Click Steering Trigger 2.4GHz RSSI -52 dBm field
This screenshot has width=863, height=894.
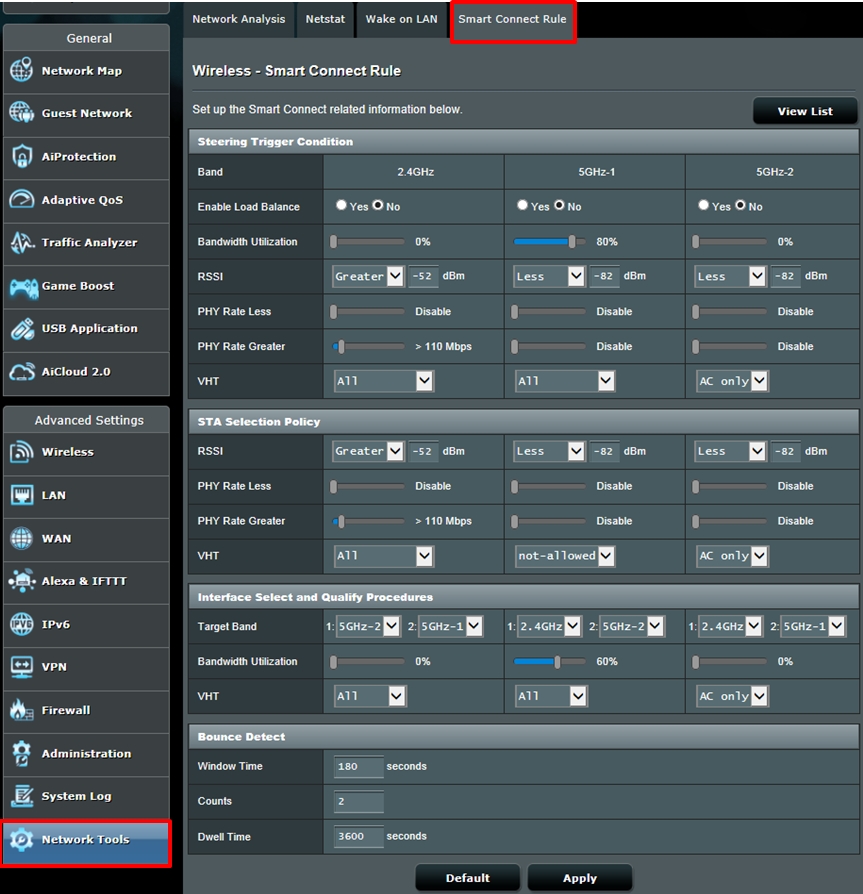(424, 277)
